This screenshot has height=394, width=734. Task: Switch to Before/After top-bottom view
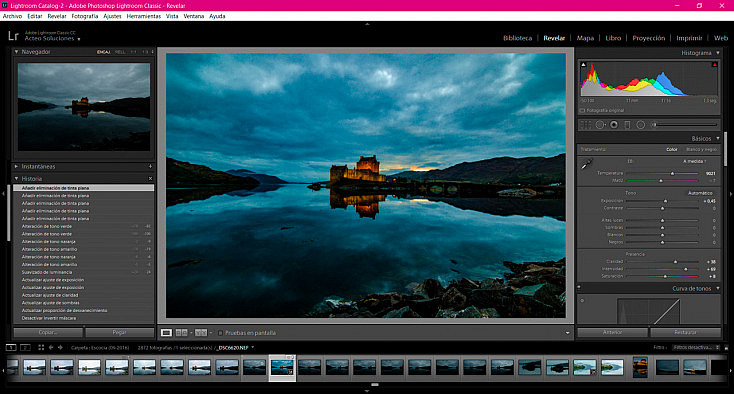tap(201, 333)
